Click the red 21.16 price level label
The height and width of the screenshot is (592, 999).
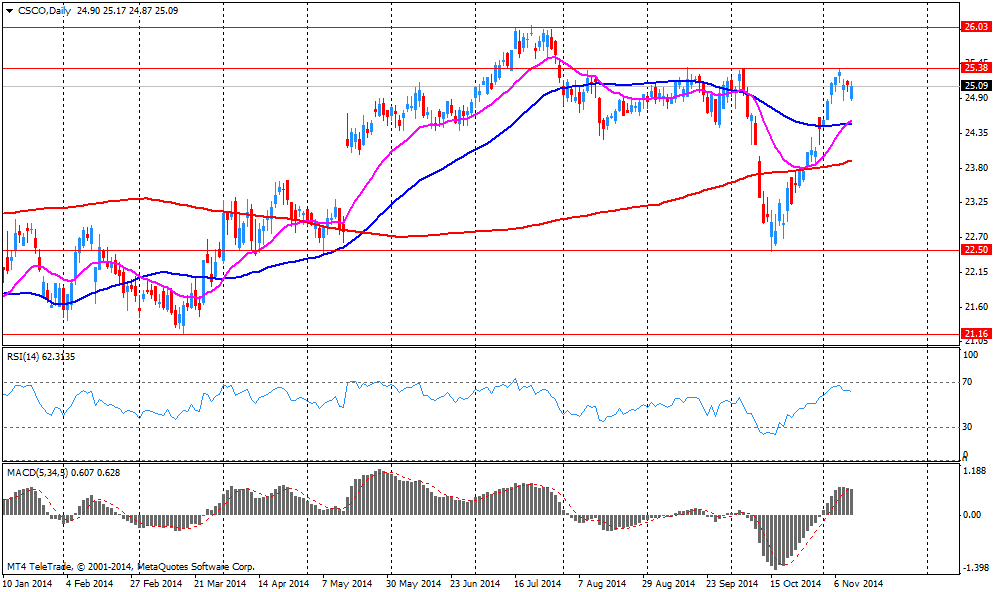click(974, 335)
